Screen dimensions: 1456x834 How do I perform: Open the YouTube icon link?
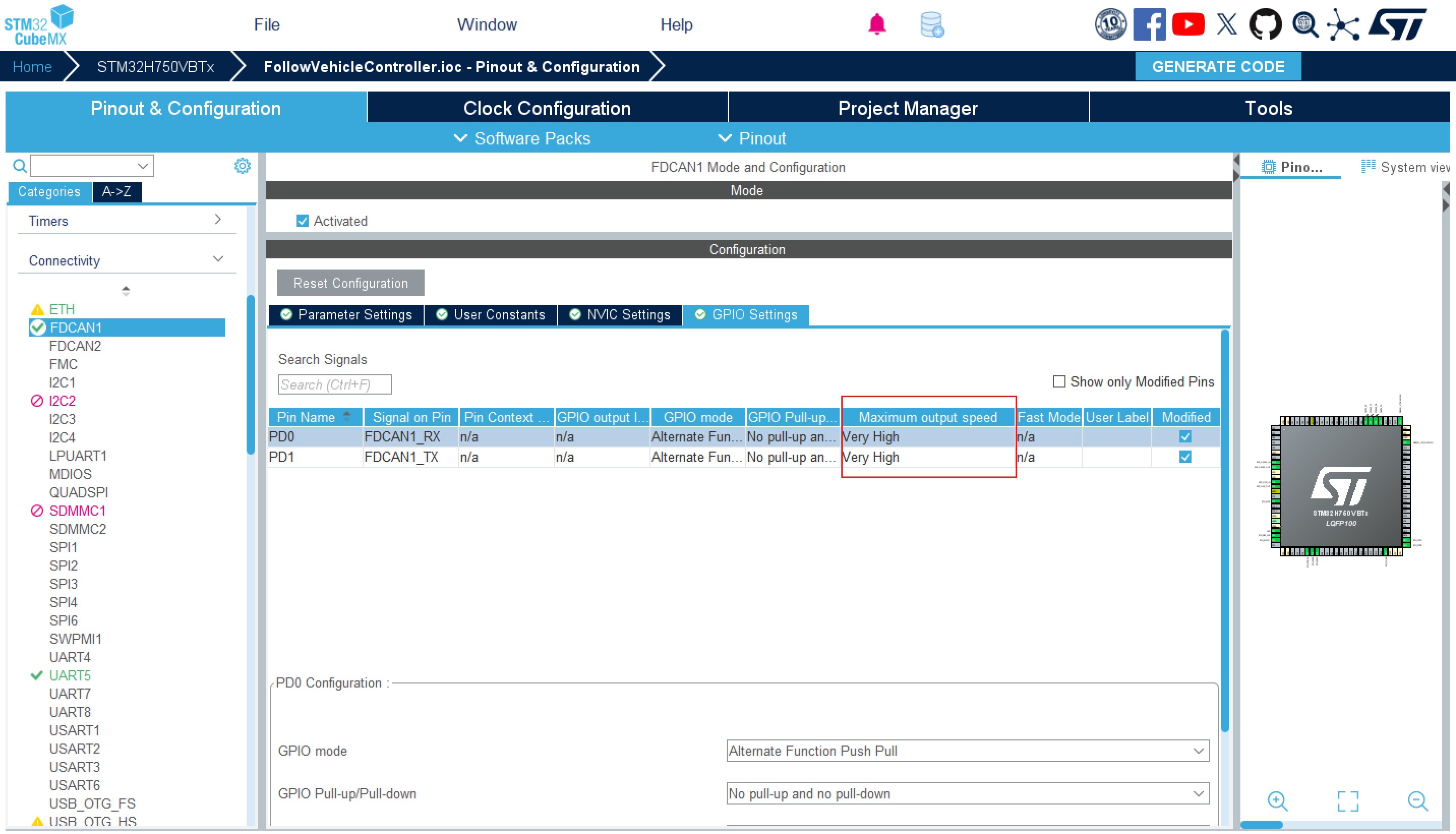pyautogui.click(x=1188, y=24)
